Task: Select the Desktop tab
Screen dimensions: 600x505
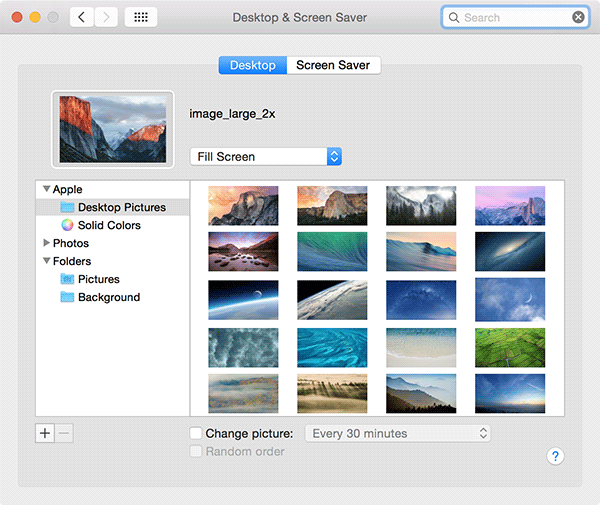Action: 252,65
